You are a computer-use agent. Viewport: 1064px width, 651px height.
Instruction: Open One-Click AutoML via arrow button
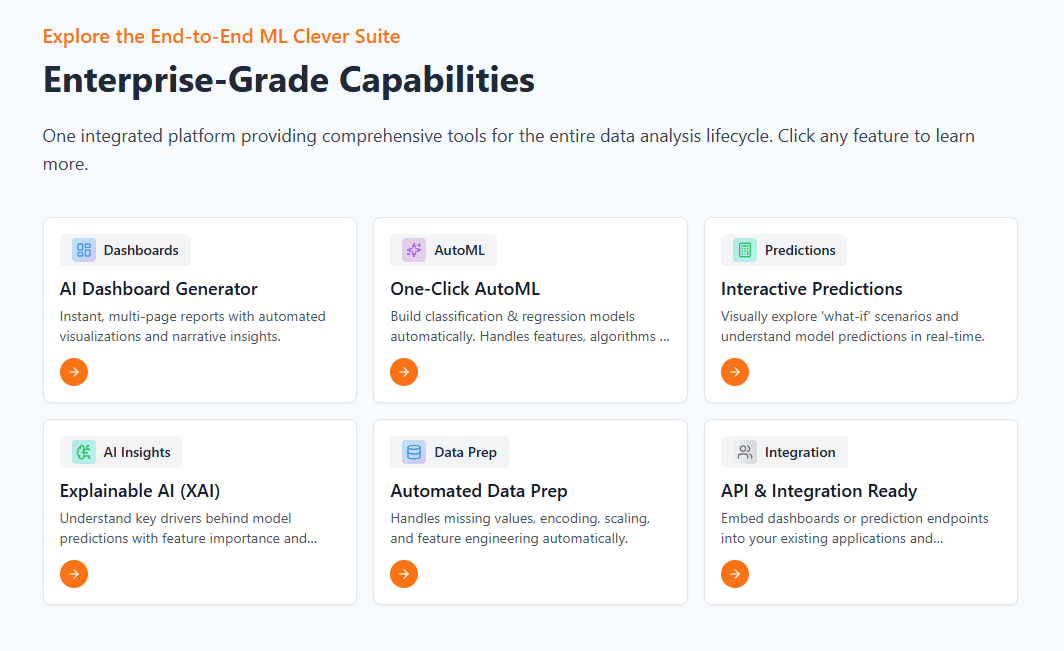pyautogui.click(x=404, y=372)
